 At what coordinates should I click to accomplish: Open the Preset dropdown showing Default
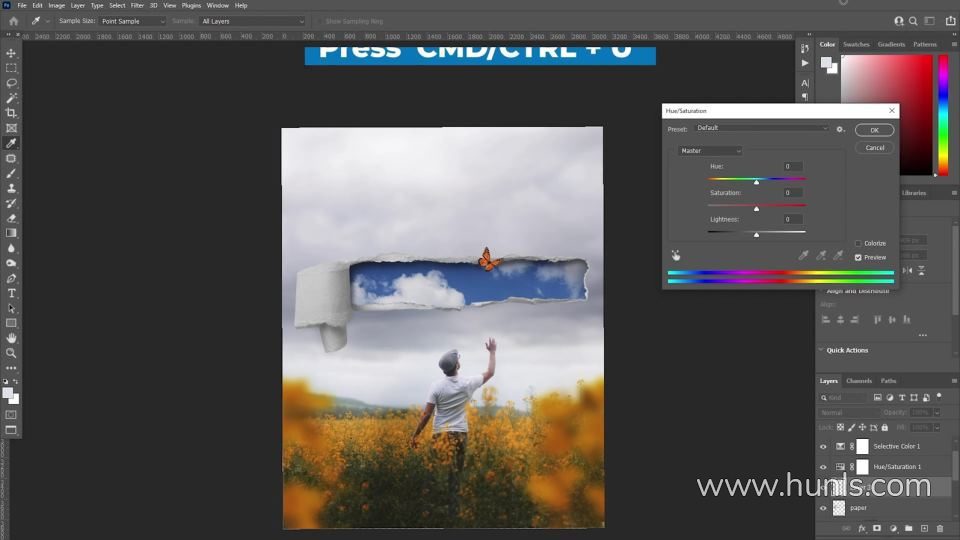coord(762,128)
